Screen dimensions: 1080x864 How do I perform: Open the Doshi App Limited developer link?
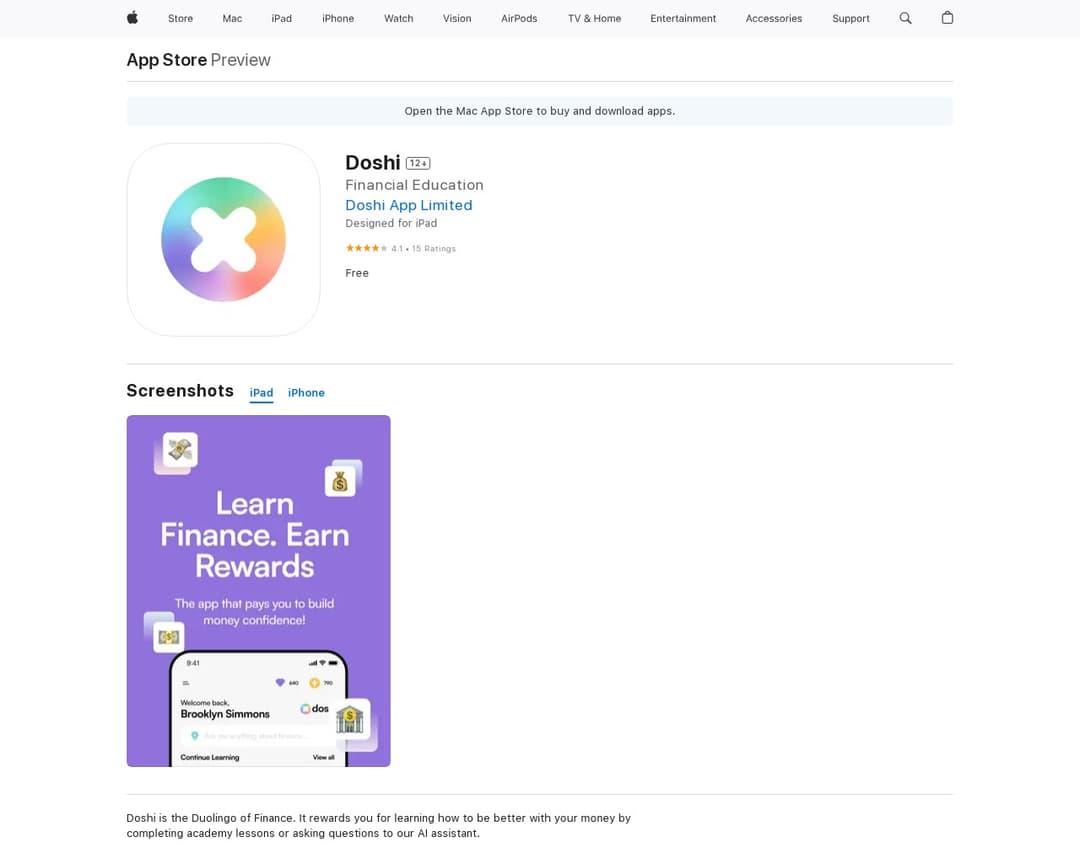pos(408,205)
